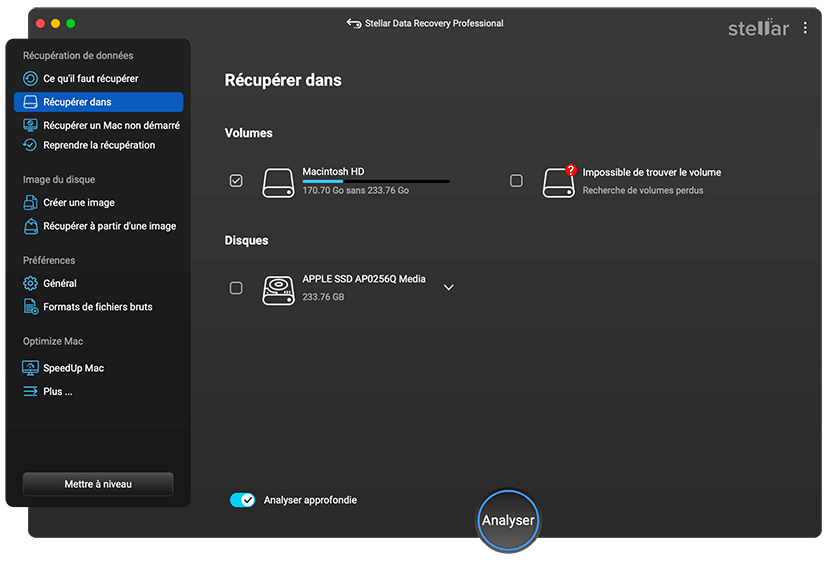Click the yellow minimize window button
The image size is (831, 565).
tap(55, 23)
